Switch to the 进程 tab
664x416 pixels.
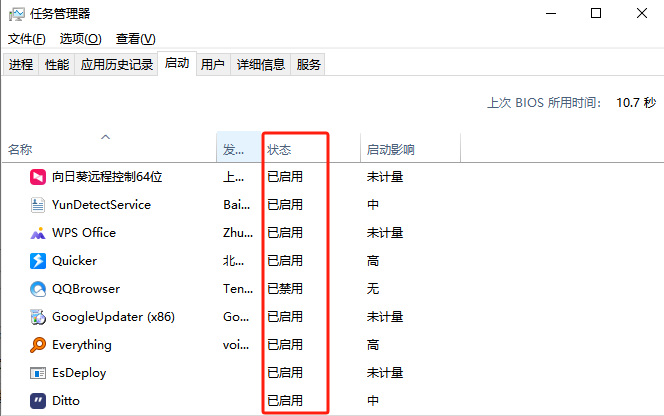21,65
